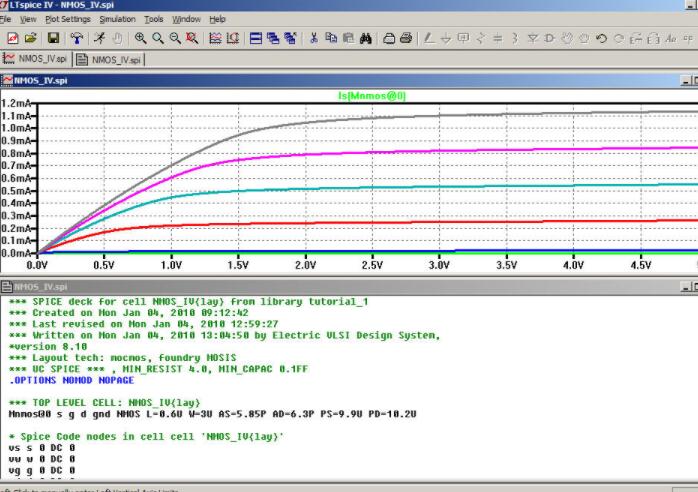Viewport: 698px width, 492px height.
Task: Click the Is(Mnmos@0) trace label
Action: tap(372, 95)
